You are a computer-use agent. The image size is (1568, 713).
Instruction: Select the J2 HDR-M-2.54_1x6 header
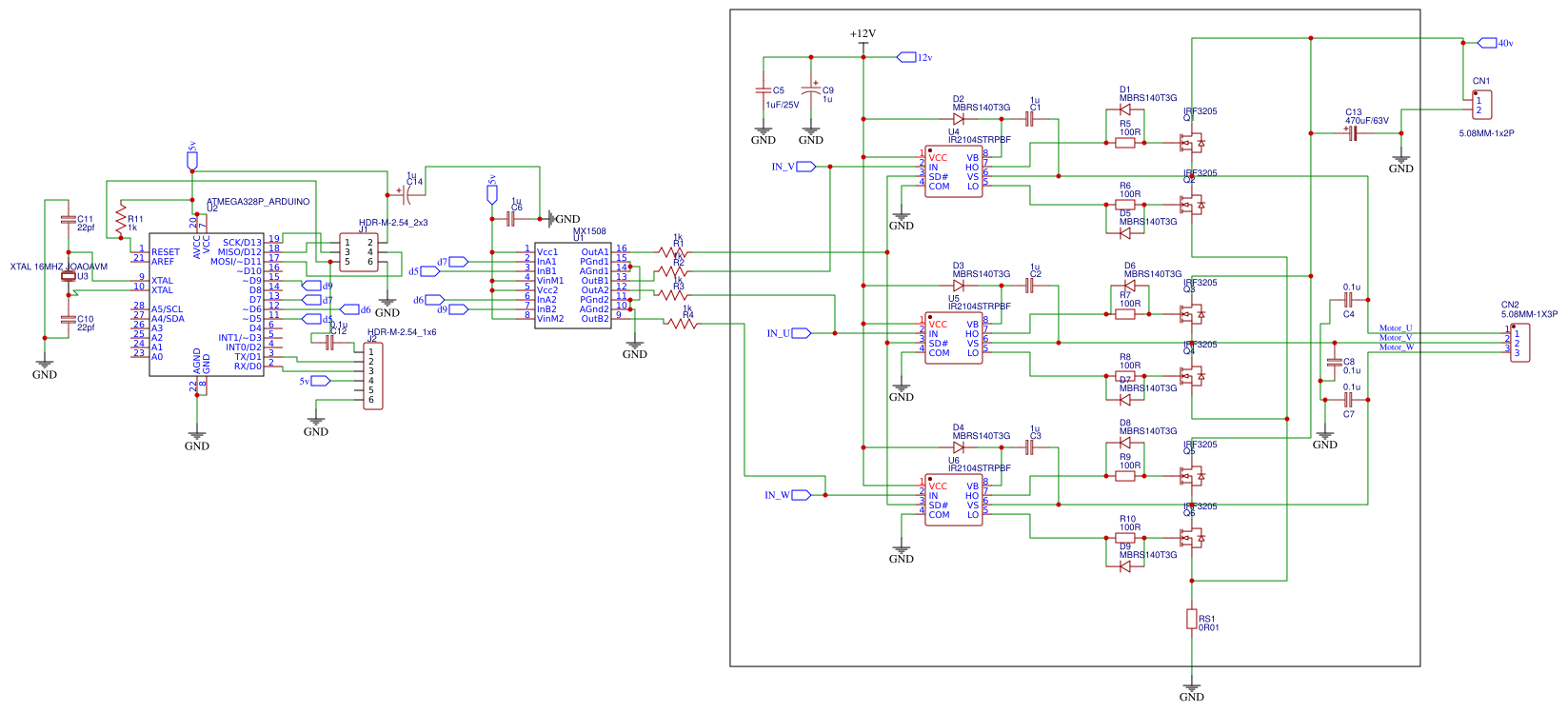(x=373, y=376)
